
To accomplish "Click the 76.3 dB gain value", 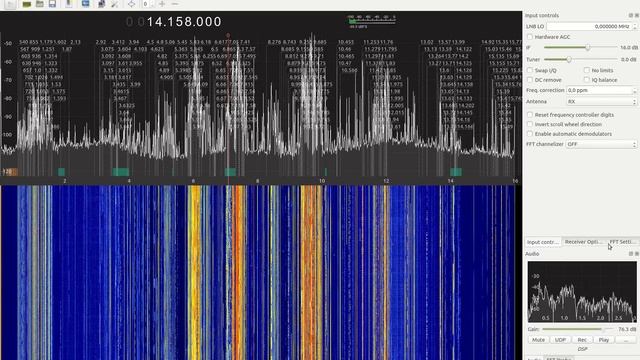I will click(x=627, y=329).
